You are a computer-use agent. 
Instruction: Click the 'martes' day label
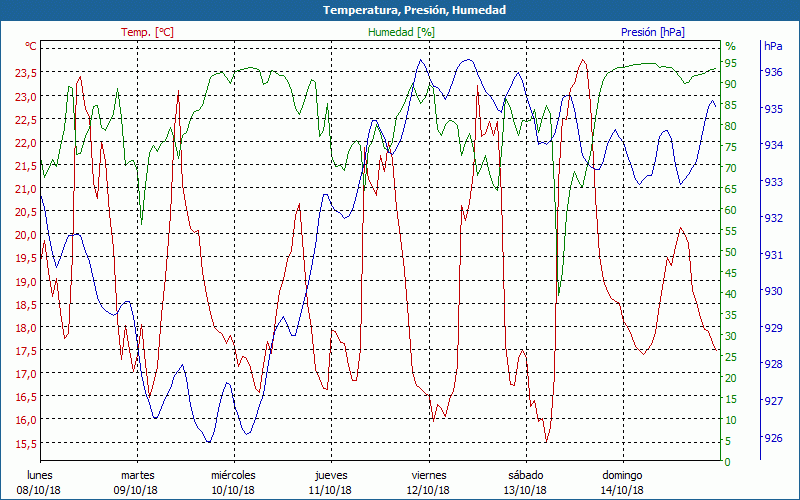pyautogui.click(x=137, y=475)
